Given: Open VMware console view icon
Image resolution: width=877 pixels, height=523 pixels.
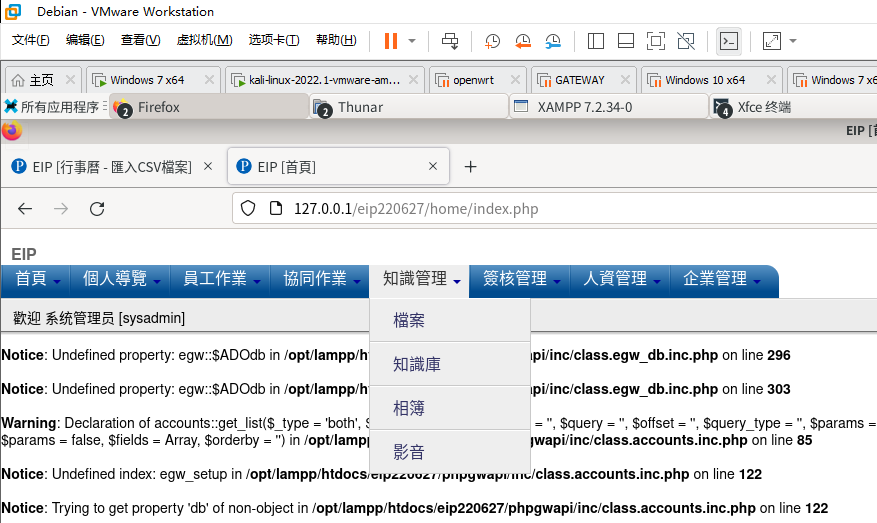Looking at the screenshot, I should tap(729, 41).
